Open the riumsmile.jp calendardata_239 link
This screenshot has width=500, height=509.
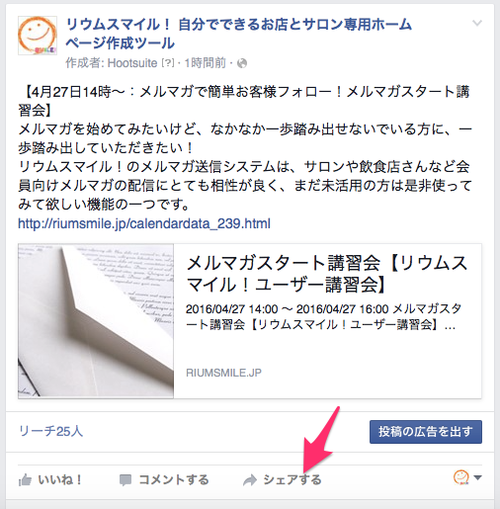(144, 224)
